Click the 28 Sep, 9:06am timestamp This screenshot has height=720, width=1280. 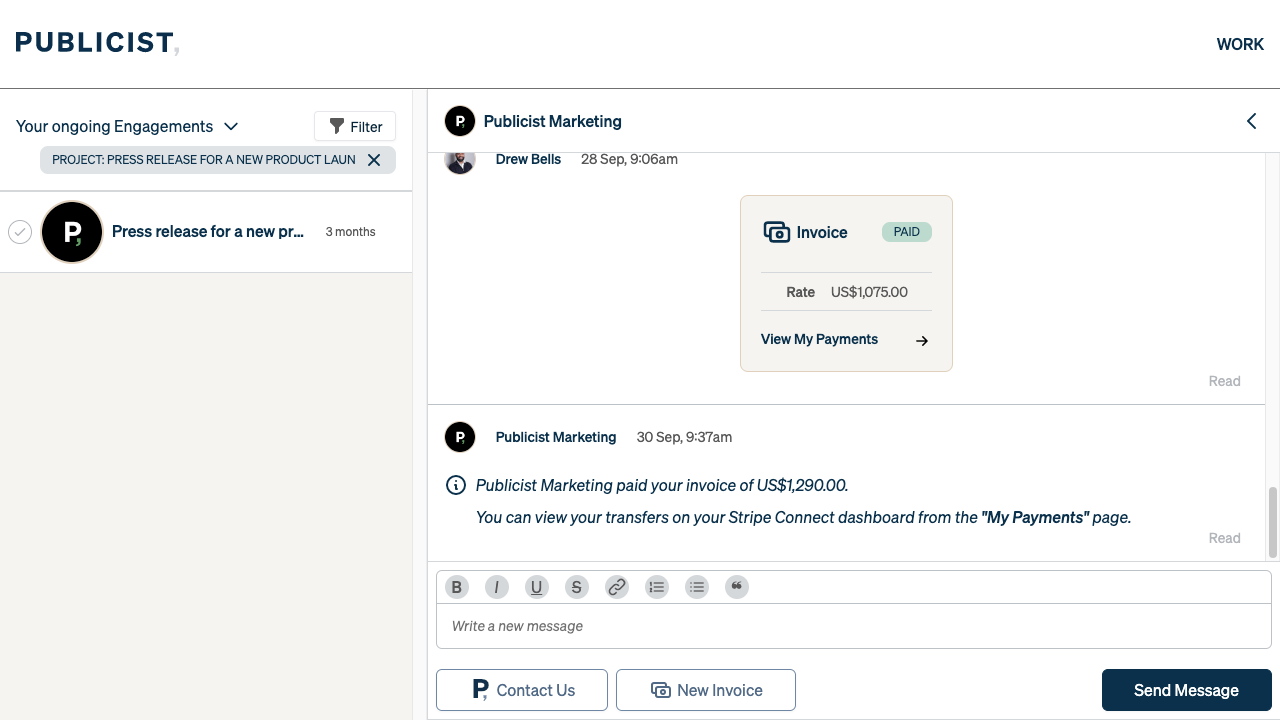coord(629,159)
